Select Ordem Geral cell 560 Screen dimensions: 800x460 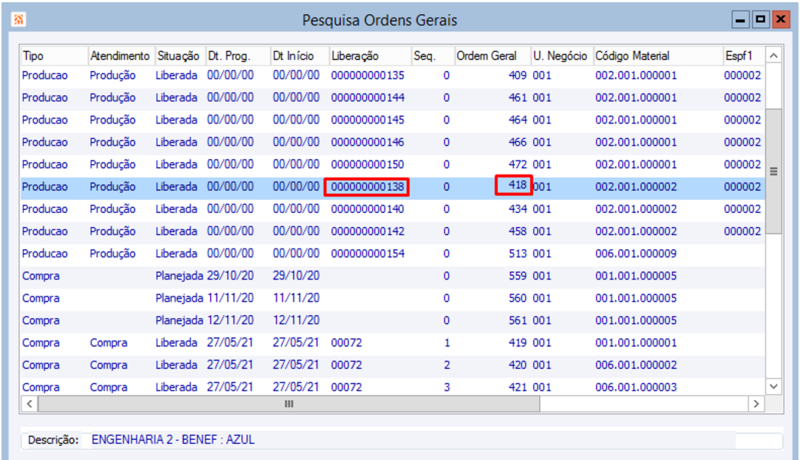(x=517, y=298)
